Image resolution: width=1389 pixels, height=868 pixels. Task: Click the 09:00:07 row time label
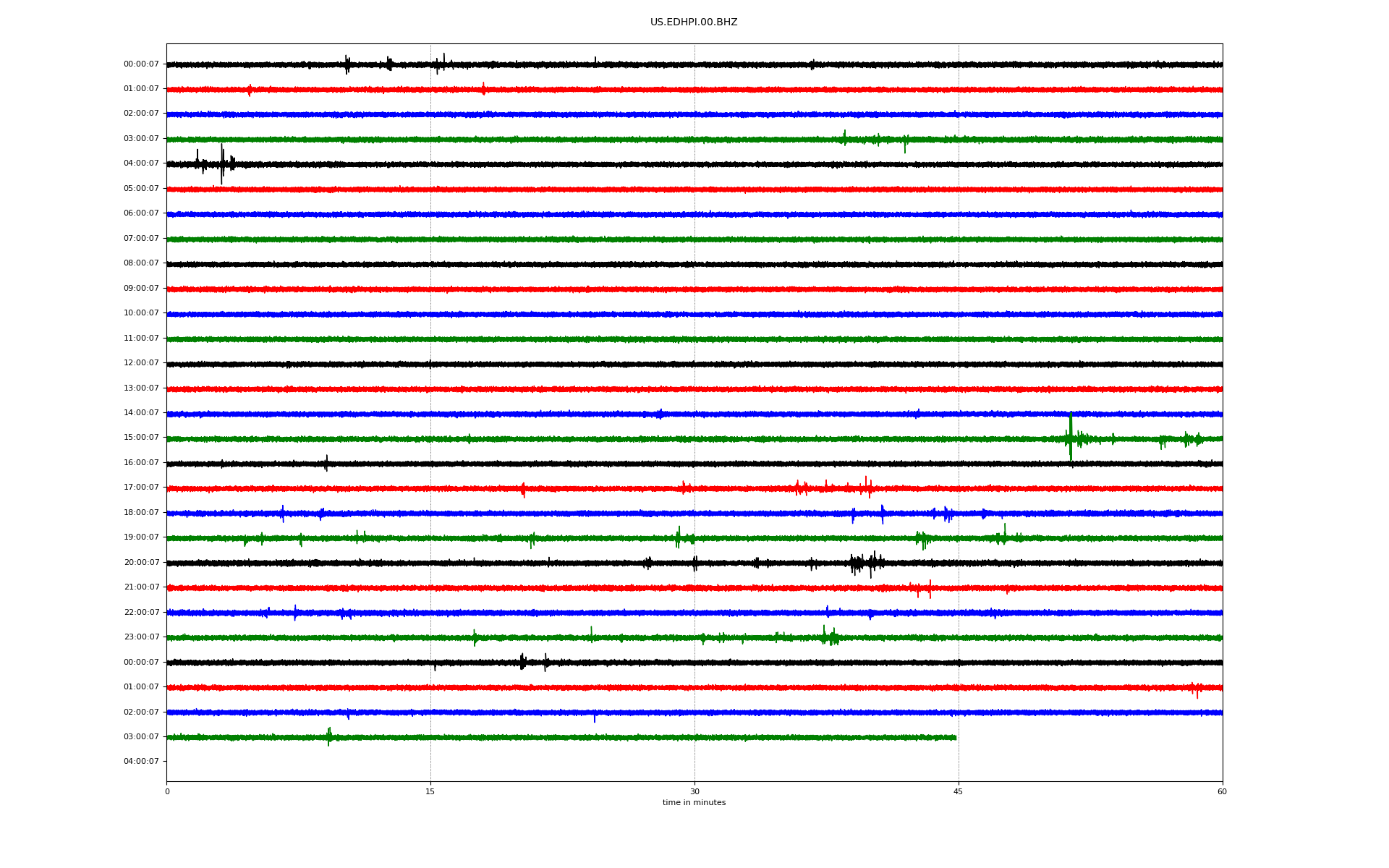pos(141,289)
